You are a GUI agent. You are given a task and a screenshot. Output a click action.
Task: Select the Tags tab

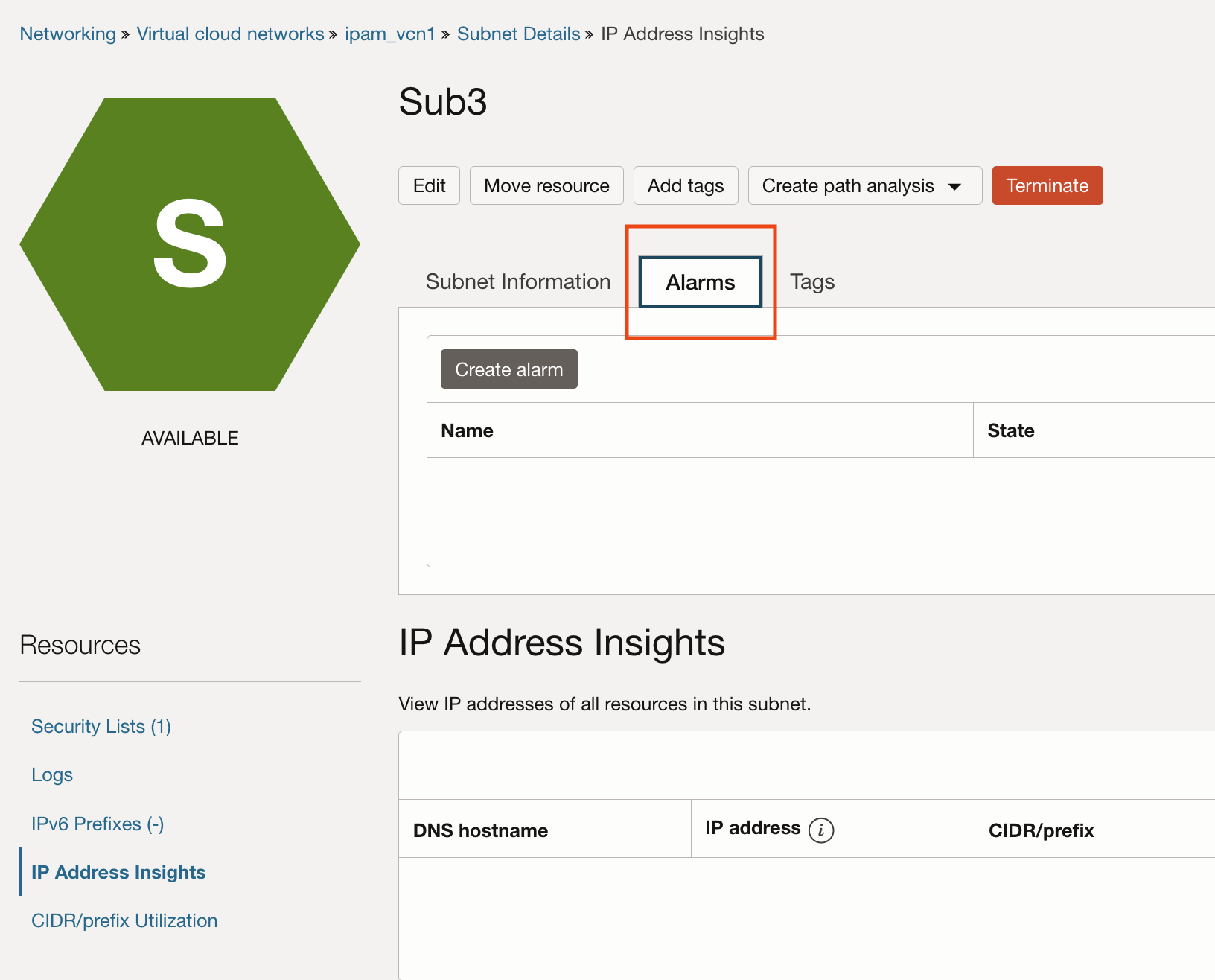click(811, 282)
